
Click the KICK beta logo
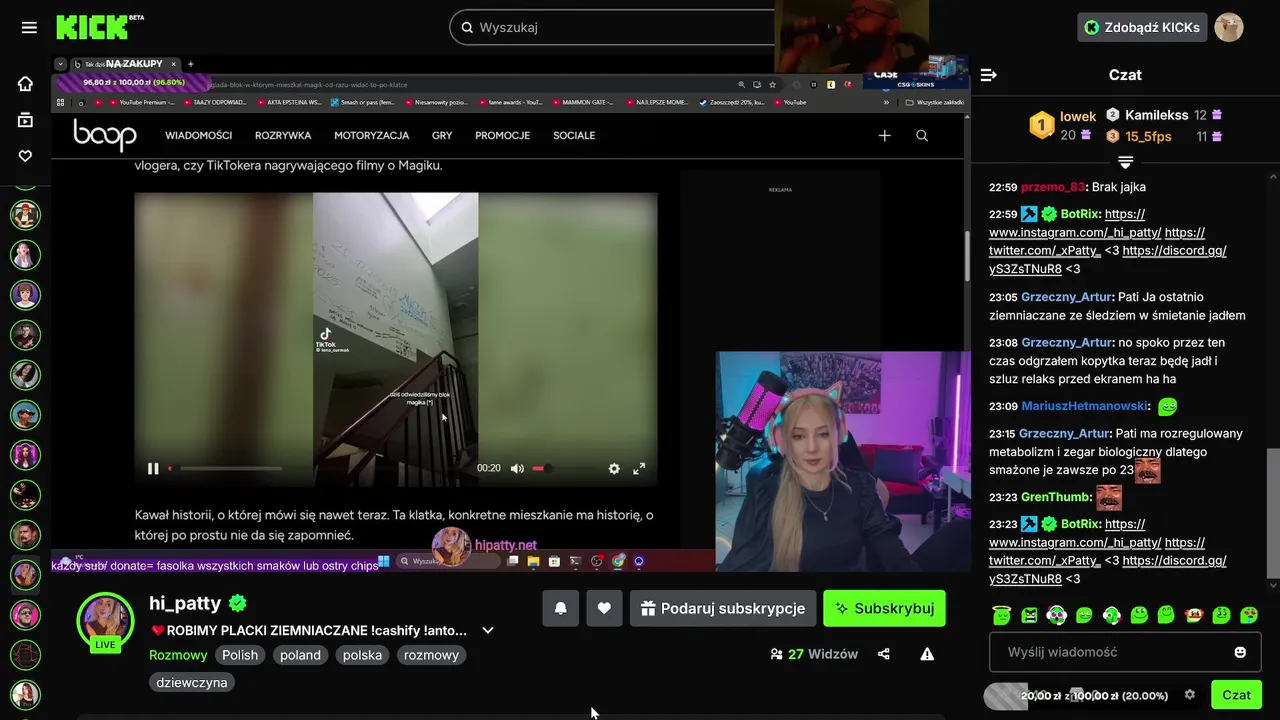point(99,27)
